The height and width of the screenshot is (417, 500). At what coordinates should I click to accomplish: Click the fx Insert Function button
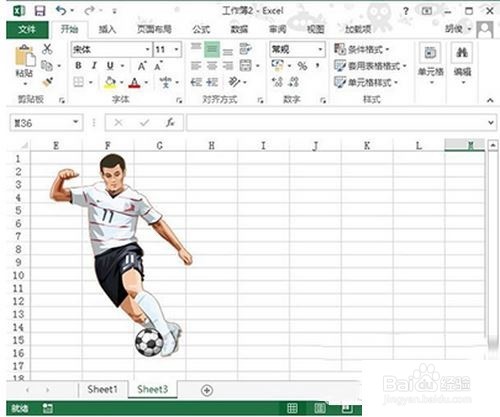[170, 123]
